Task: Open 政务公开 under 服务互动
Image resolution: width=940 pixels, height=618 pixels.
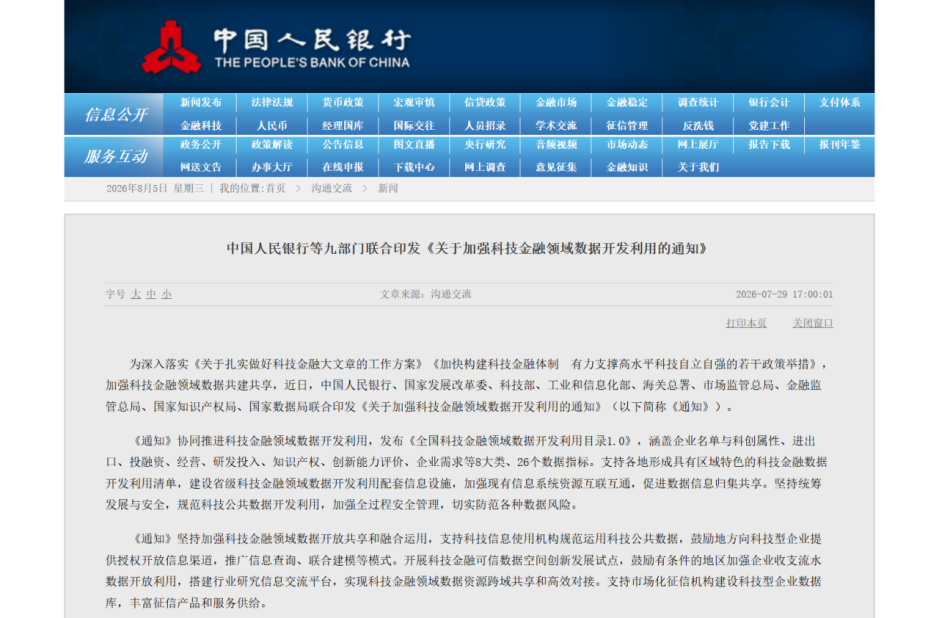Action: 201,144
